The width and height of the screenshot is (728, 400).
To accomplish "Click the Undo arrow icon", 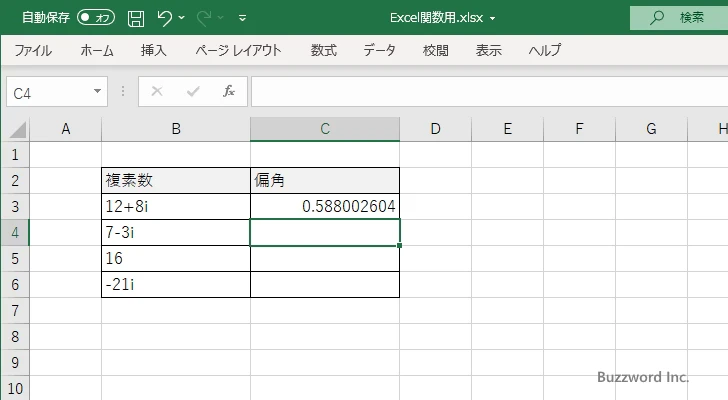I will tap(164, 18).
